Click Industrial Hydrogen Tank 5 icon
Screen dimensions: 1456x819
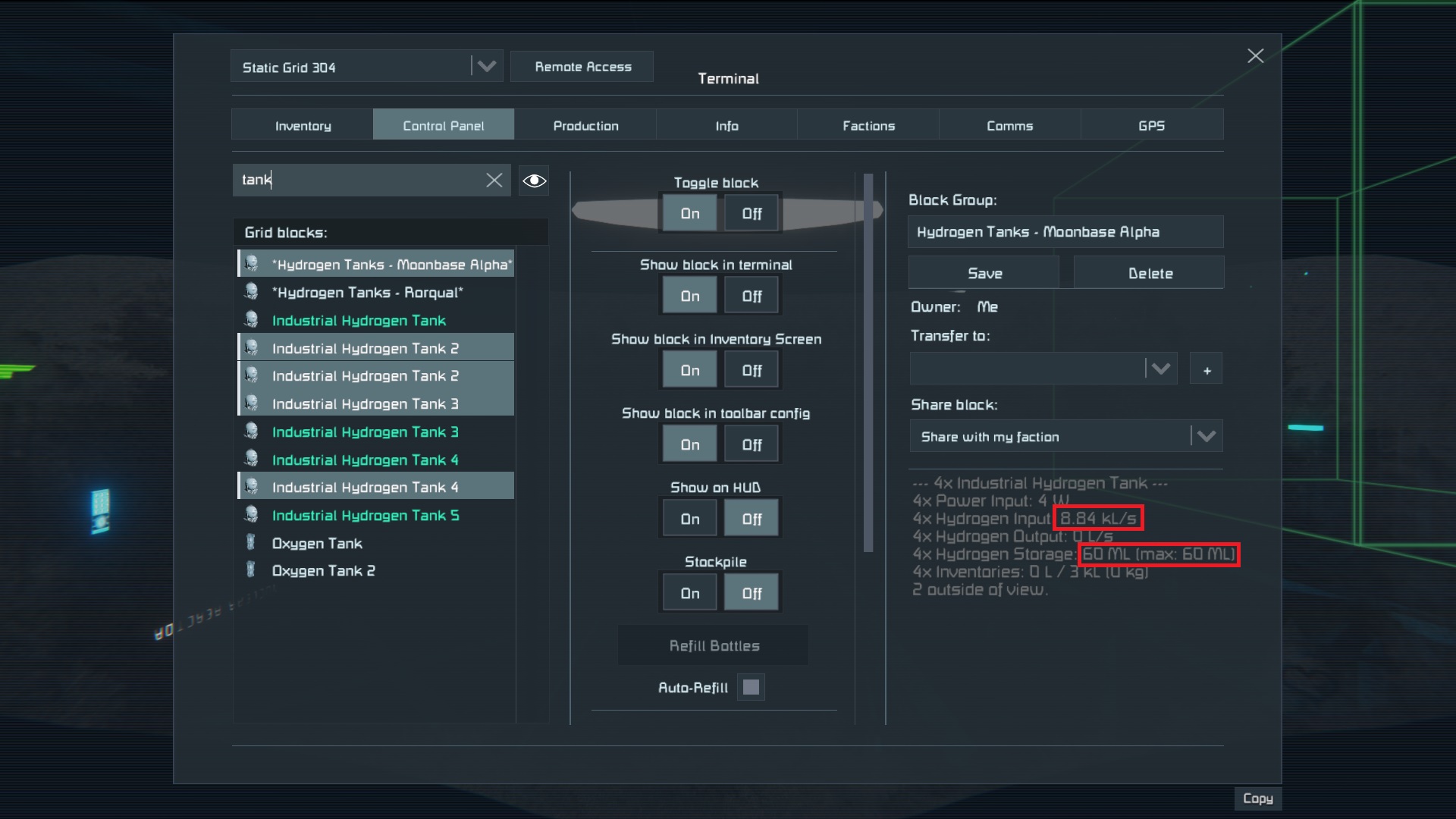pyautogui.click(x=251, y=515)
